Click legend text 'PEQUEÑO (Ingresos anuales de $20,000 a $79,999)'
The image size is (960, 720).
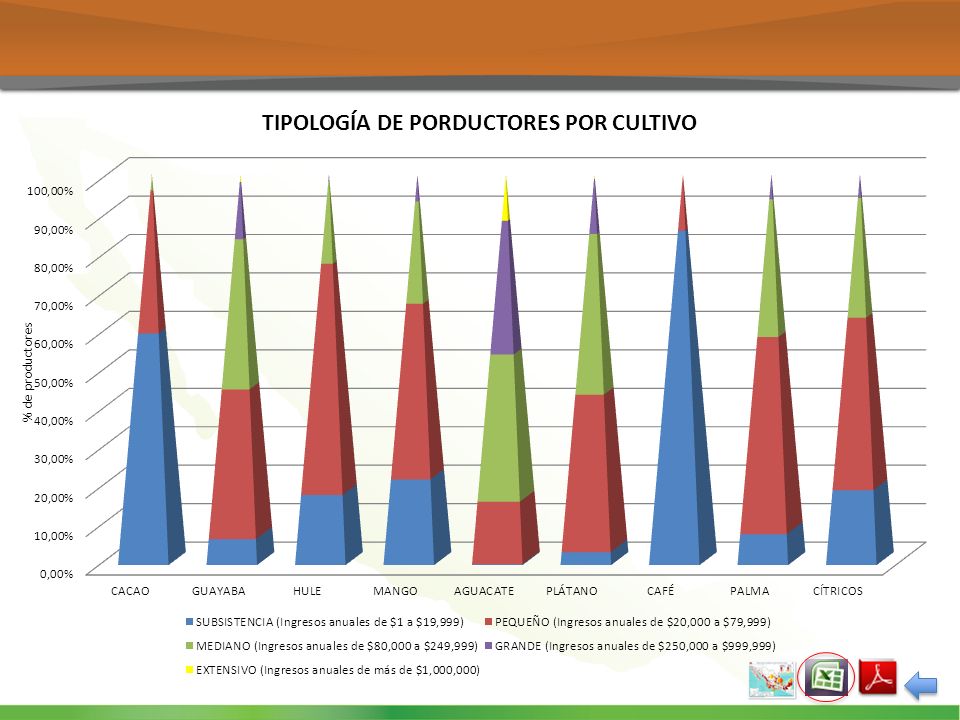[632, 622]
